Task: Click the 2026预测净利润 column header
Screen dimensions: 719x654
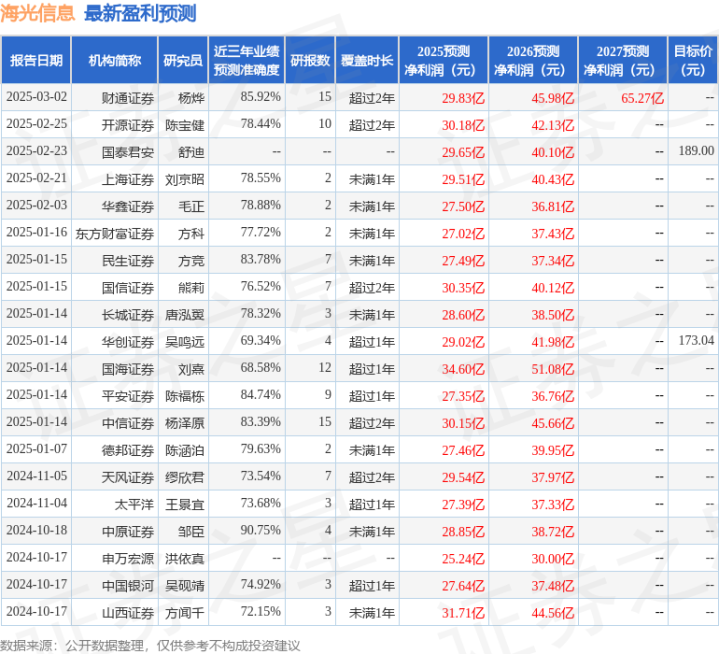Action: 533,60
